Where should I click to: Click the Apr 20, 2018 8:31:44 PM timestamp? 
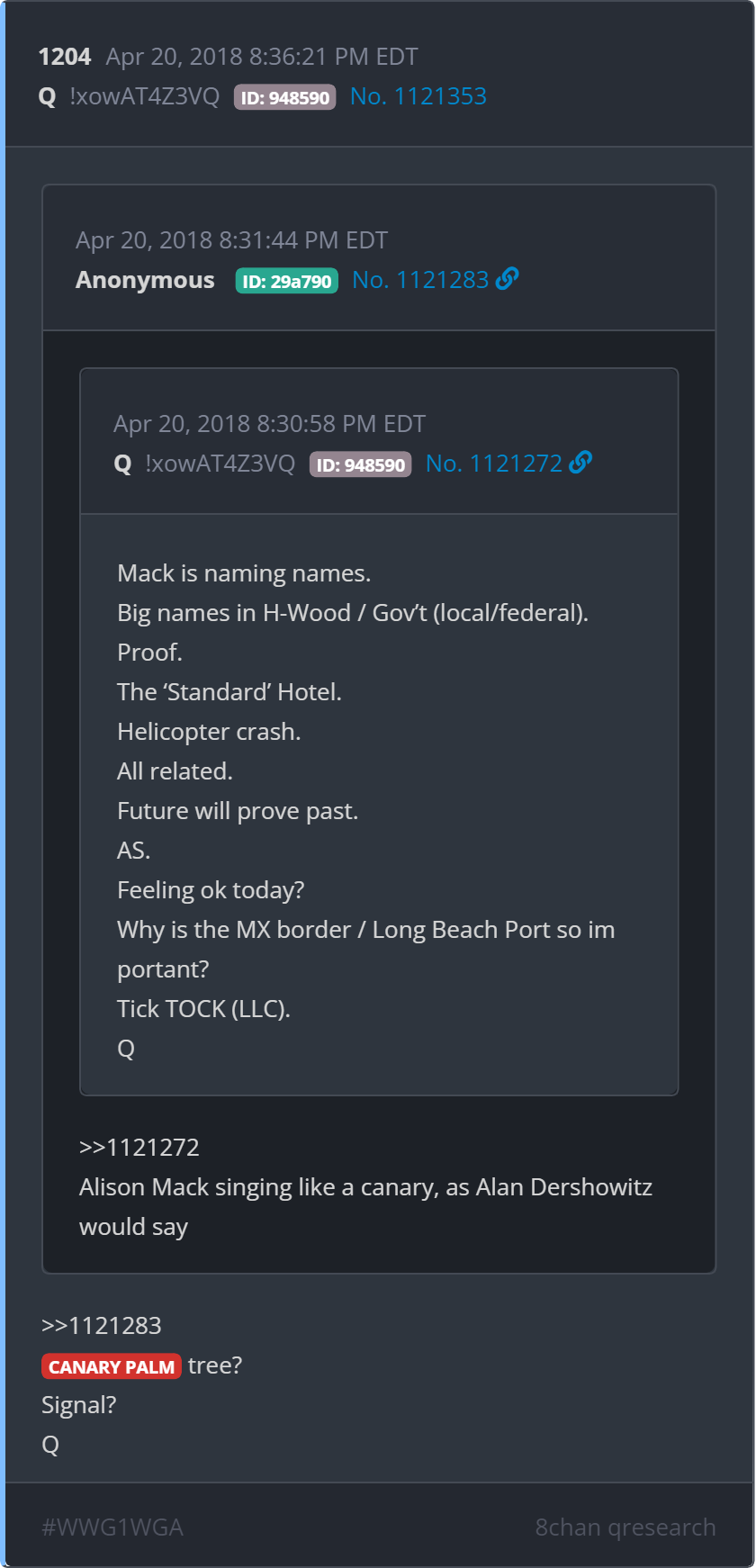232,240
